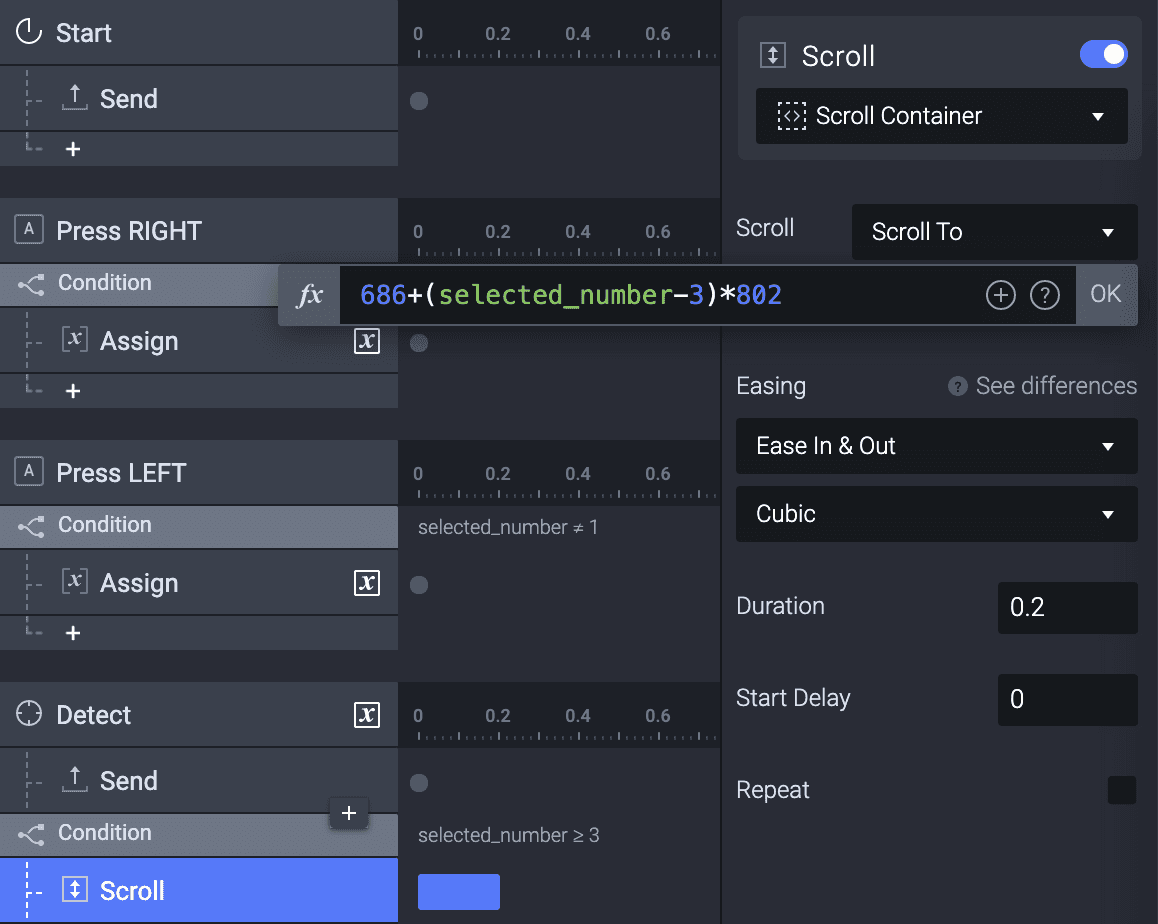Open variable box on Press LEFT Assign row

coord(367,583)
